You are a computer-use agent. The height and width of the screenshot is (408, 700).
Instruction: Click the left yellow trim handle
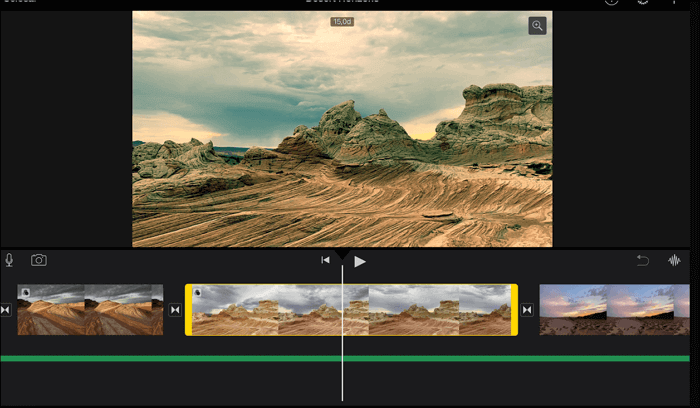click(x=188, y=310)
